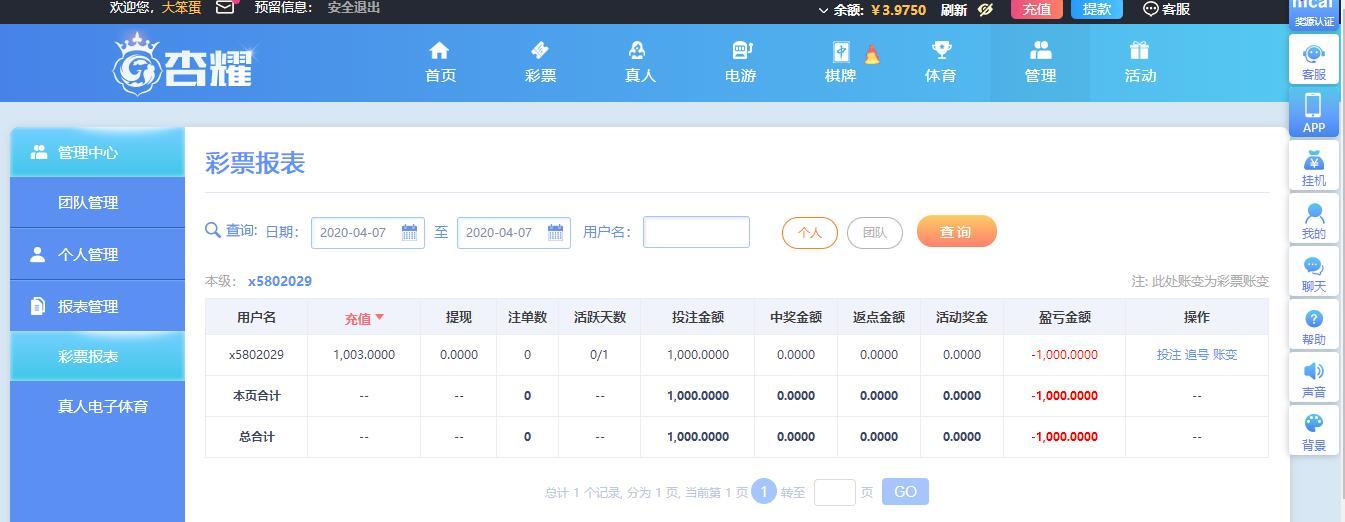Image resolution: width=1345 pixels, height=522 pixels.
Task: Toggle balance visibility eye icon
Action: [x=986, y=9]
